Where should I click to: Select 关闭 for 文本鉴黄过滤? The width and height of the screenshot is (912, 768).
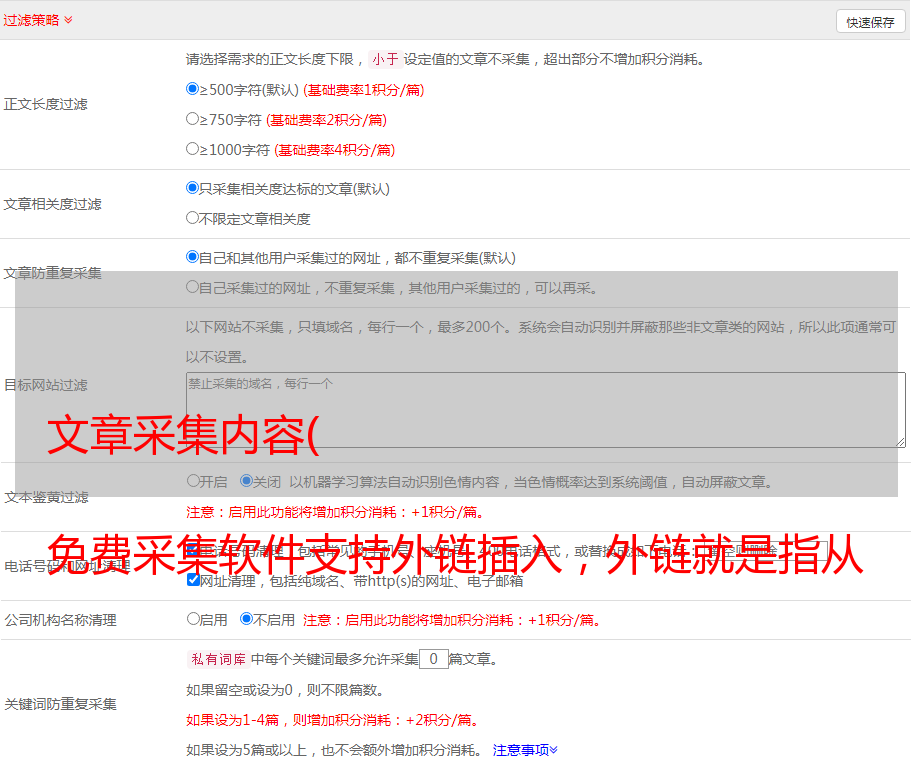(x=247, y=481)
